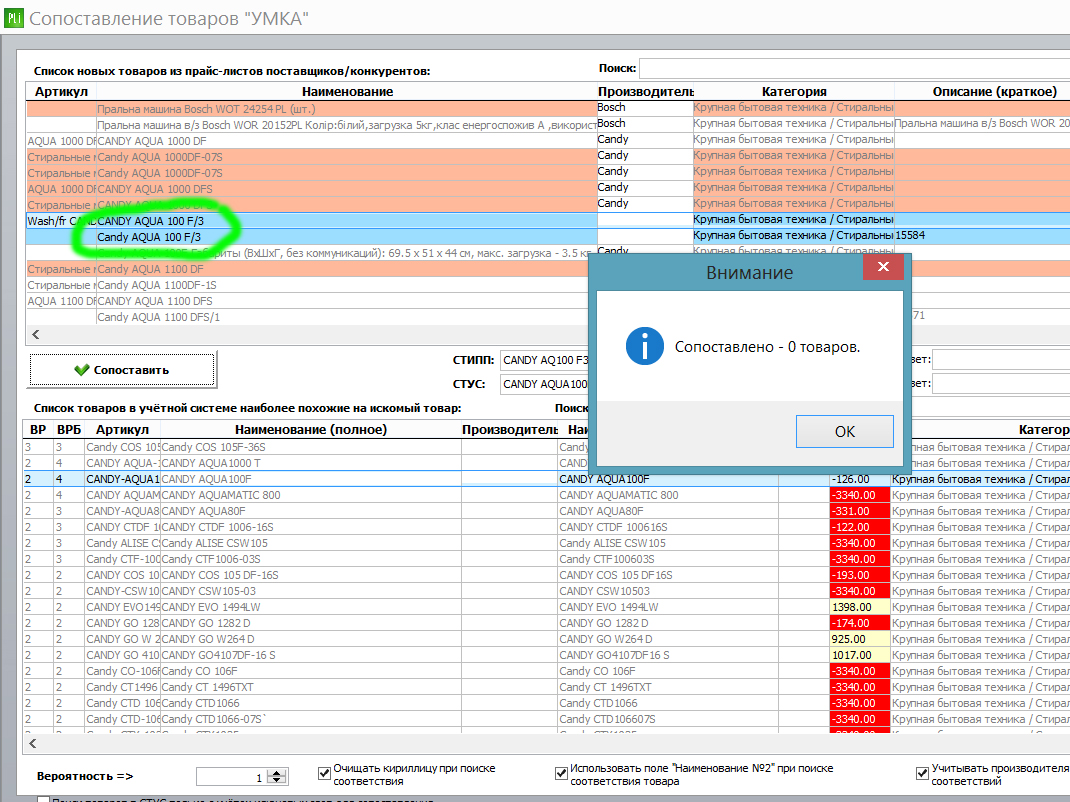1070x802 pixels.
Task: Select lower row 'CANDY GO4107DF-16 S'
Action: (310, 655)
